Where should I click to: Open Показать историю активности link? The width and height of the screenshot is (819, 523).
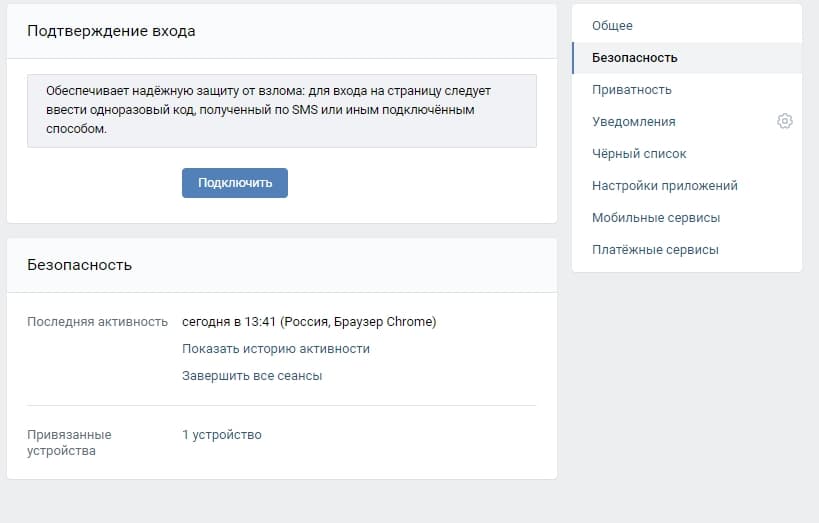tap(276, 348)
